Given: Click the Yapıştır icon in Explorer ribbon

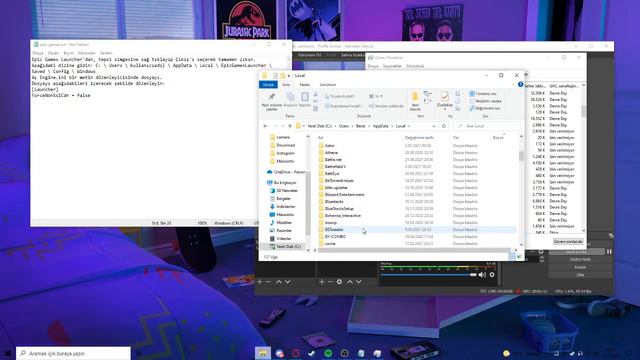Looking at the screenshot, I should pos(304,99).
